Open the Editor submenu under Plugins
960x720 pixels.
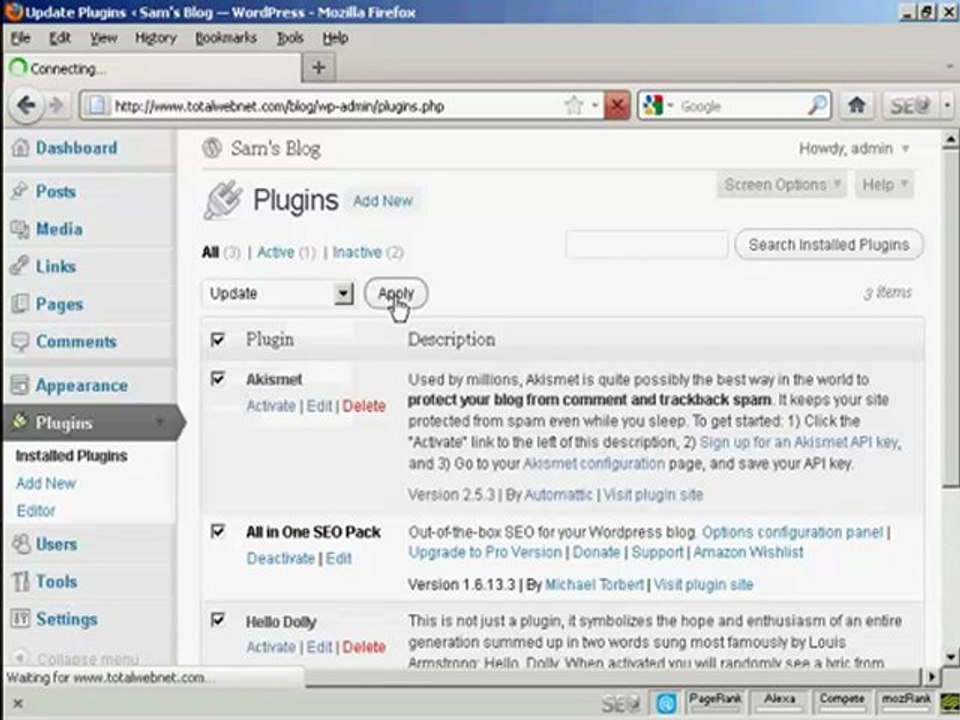tap(36, 511)
